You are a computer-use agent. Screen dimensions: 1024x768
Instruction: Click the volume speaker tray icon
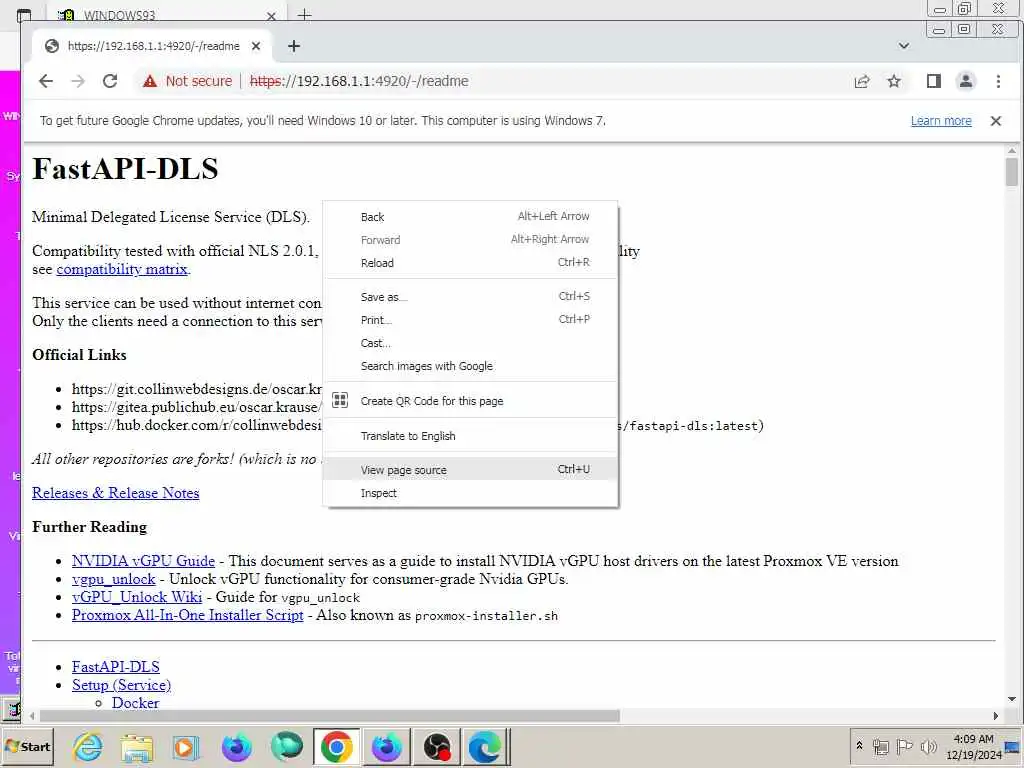[928, 746]
